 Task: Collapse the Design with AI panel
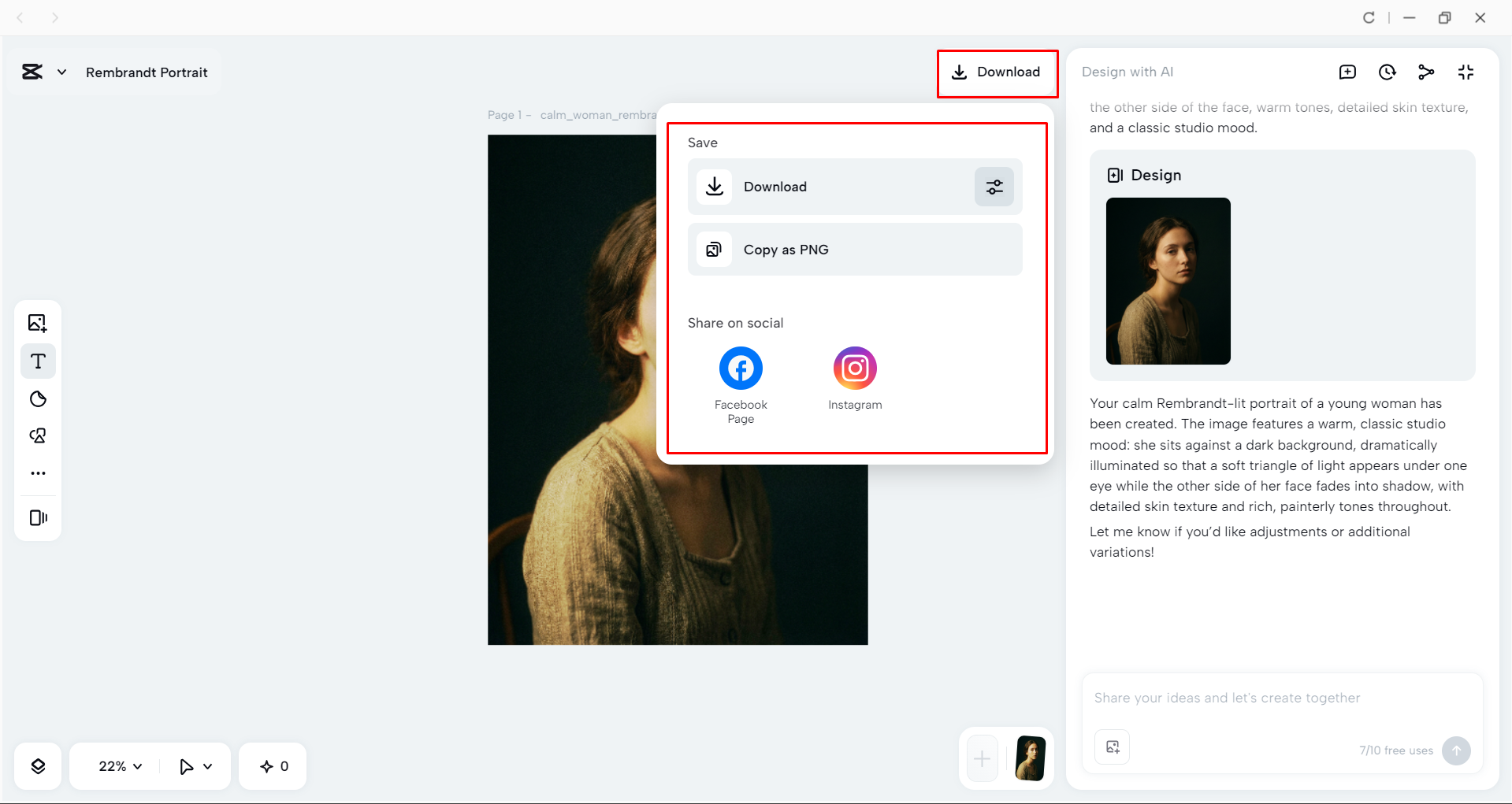click(x=1466, y=72)
